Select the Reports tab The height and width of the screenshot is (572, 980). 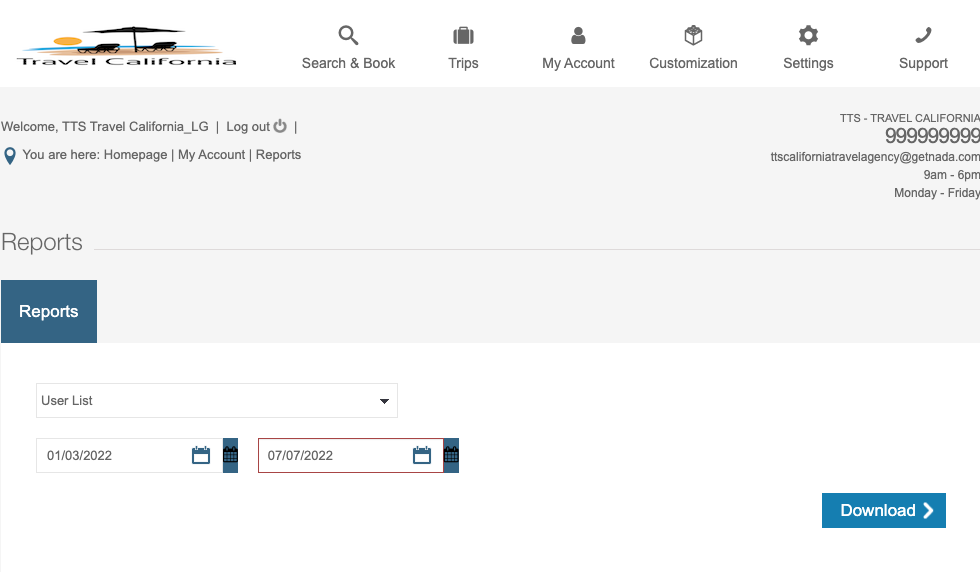[49, 311]
